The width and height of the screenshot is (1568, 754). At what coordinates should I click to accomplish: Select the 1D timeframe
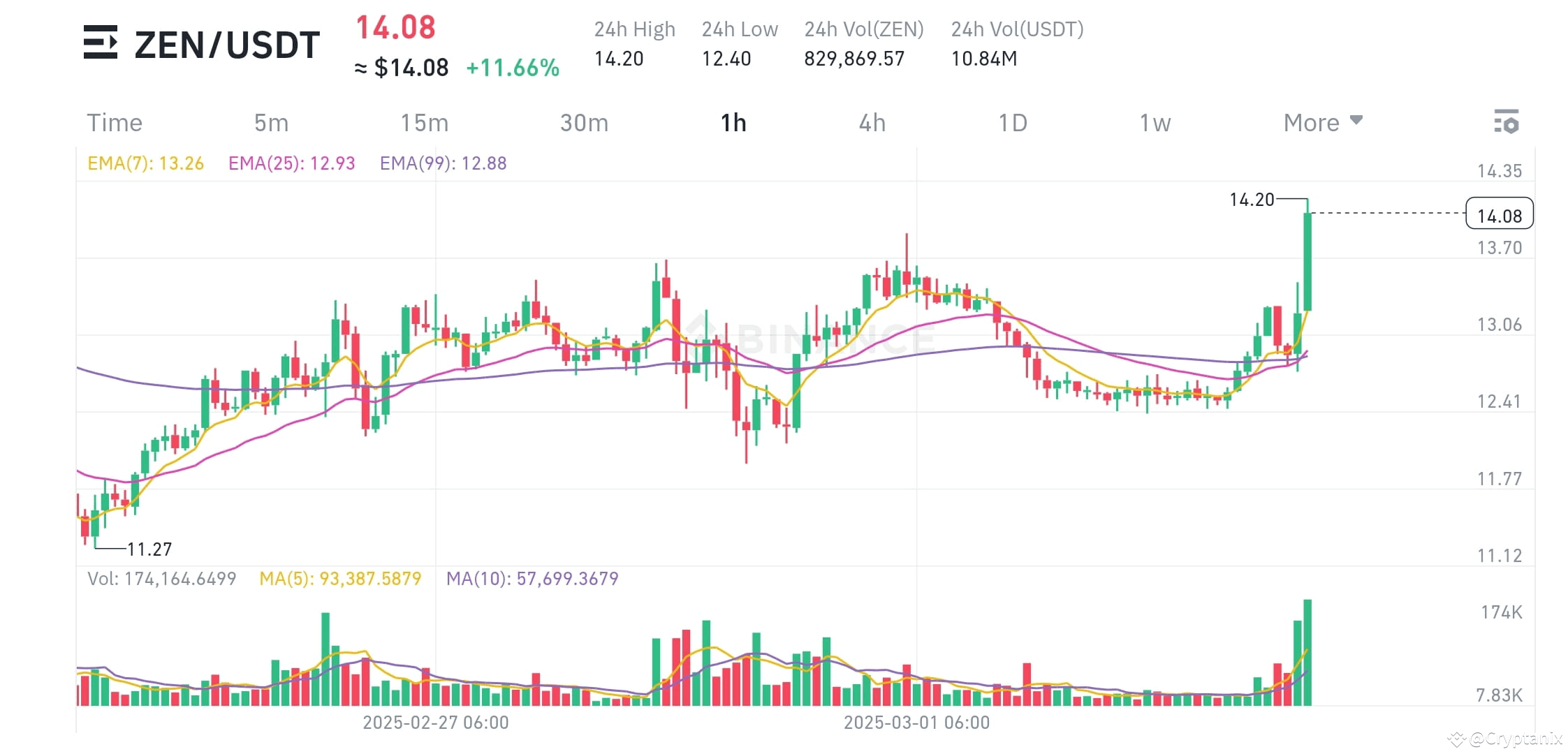1011,122
